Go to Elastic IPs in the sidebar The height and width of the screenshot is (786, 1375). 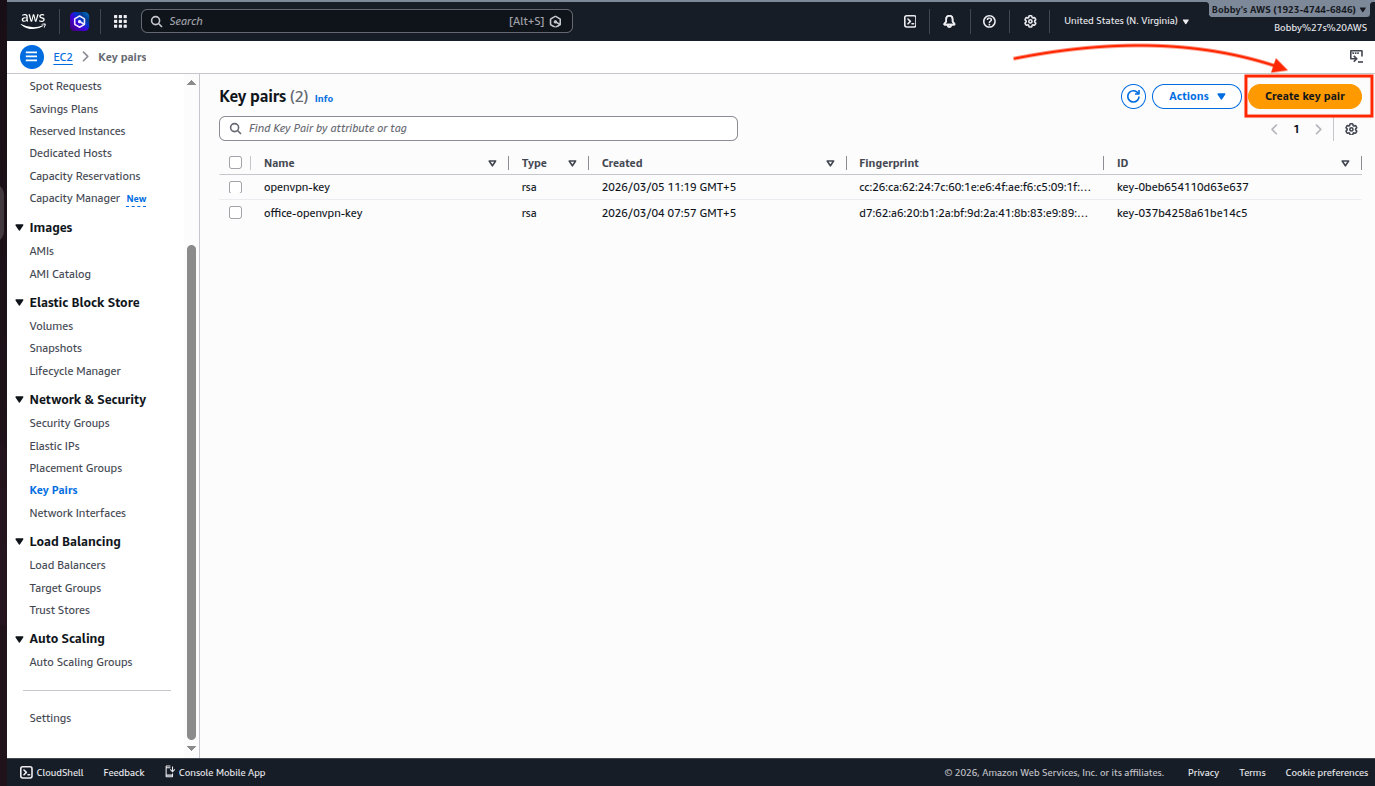(54, 446)
